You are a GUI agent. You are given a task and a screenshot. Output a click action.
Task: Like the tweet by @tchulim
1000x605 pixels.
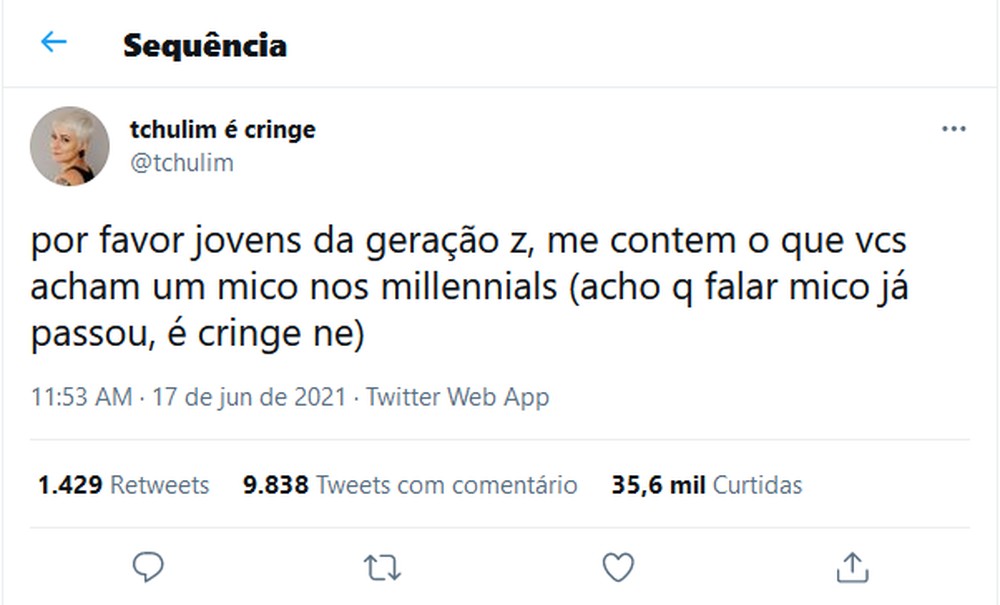point(616,567)
